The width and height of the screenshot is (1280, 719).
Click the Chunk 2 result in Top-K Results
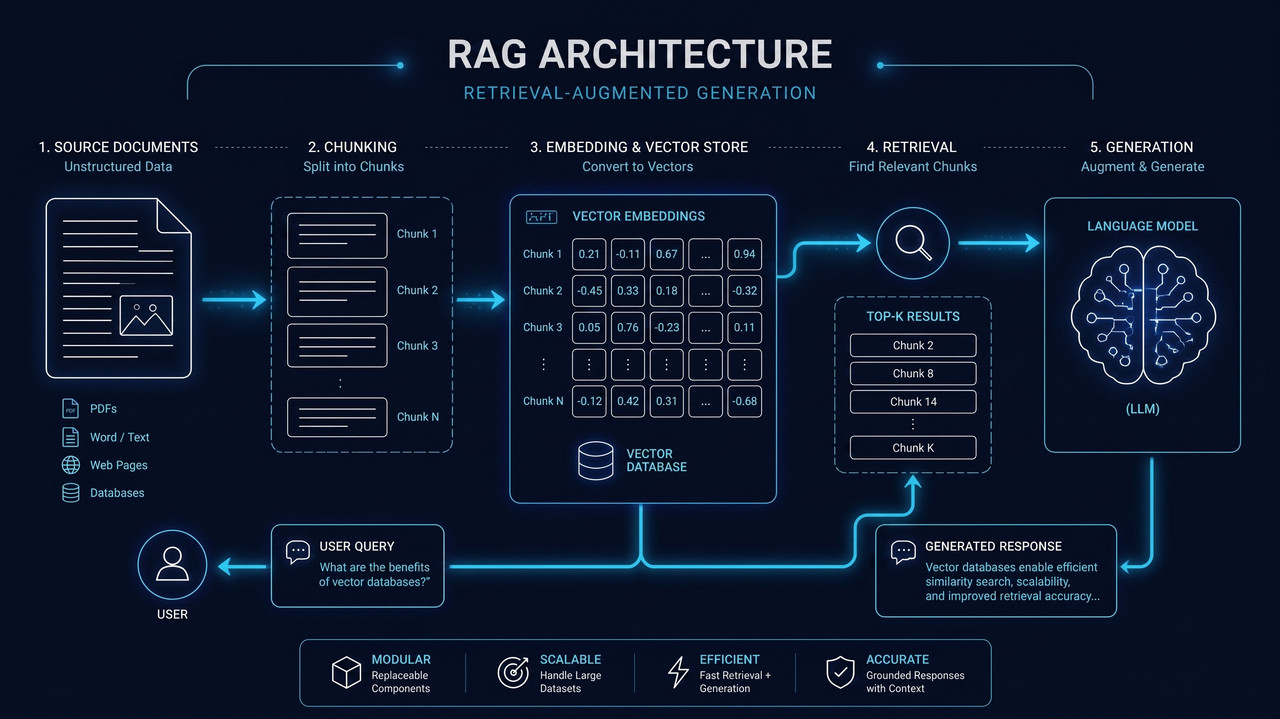tap(913, 345)
